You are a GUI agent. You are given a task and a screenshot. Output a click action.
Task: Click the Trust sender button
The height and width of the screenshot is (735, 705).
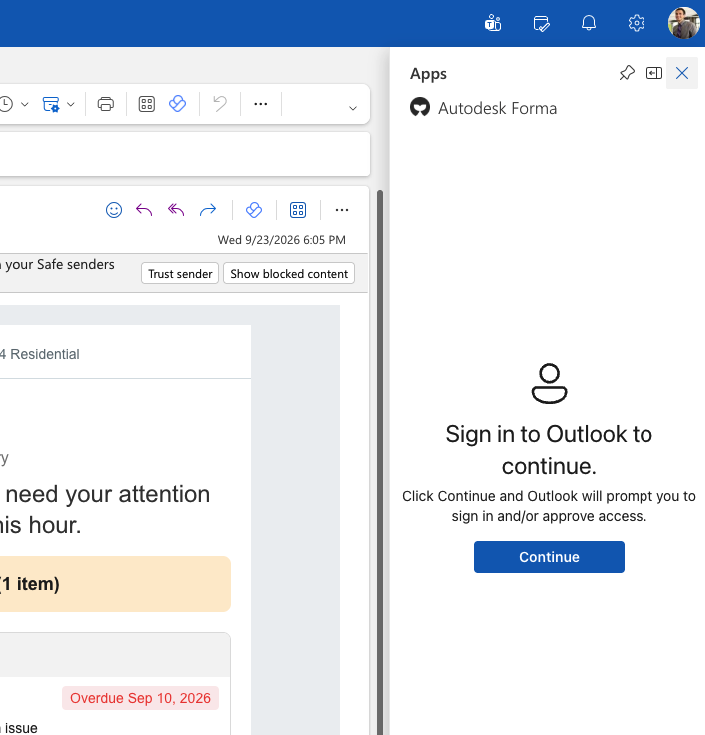tap(180, 273)
